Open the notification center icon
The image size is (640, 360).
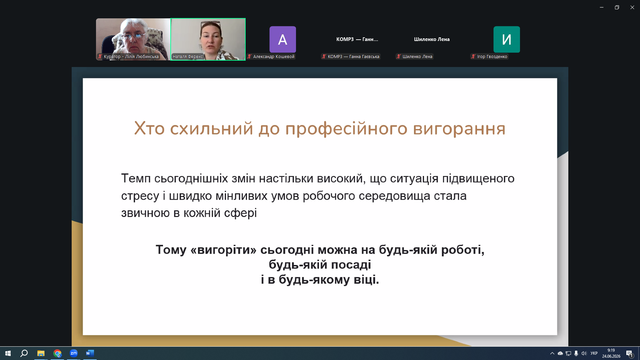[629, 353]
